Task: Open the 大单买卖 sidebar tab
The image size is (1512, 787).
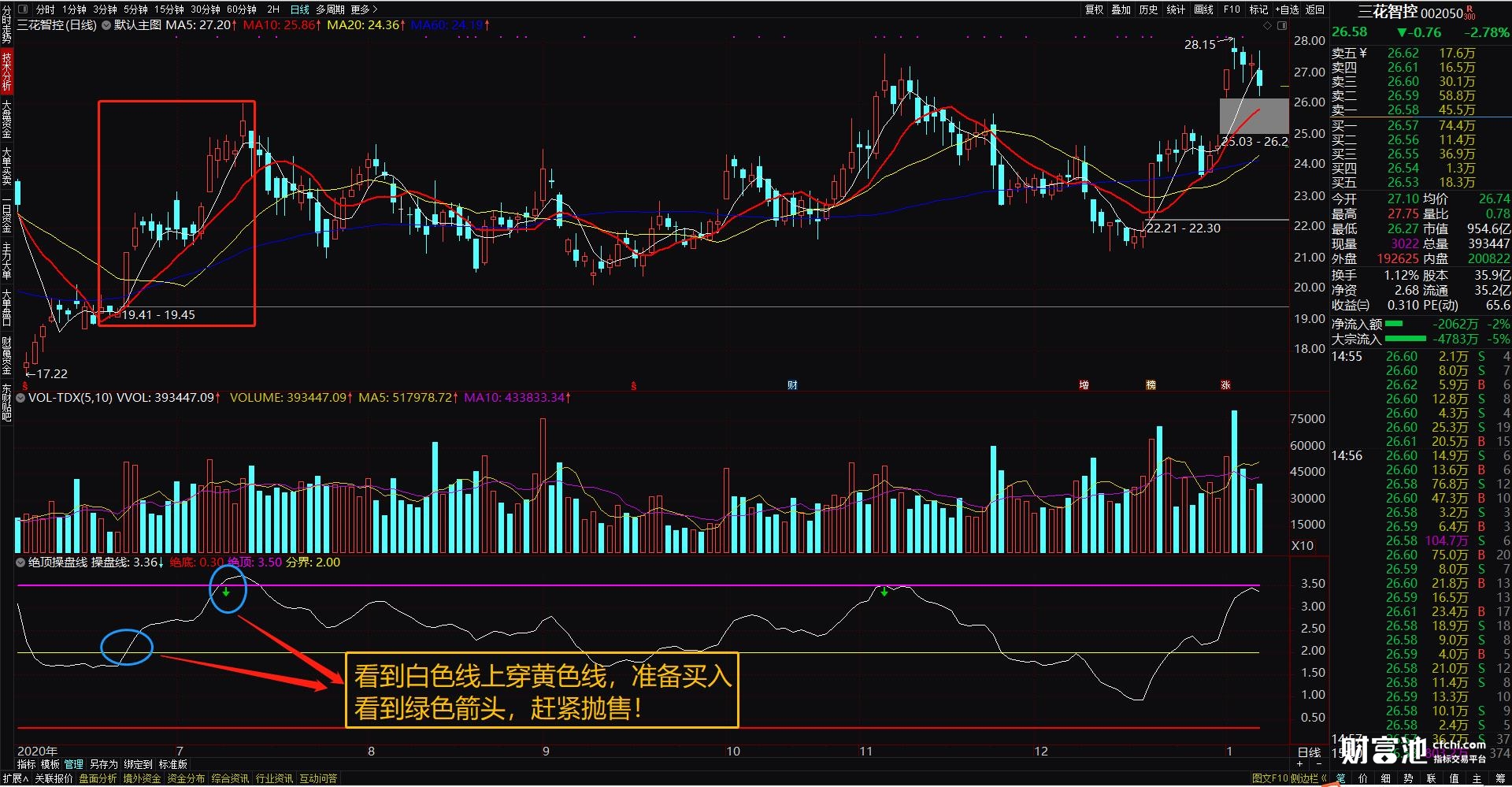Action: click(6, 165)
